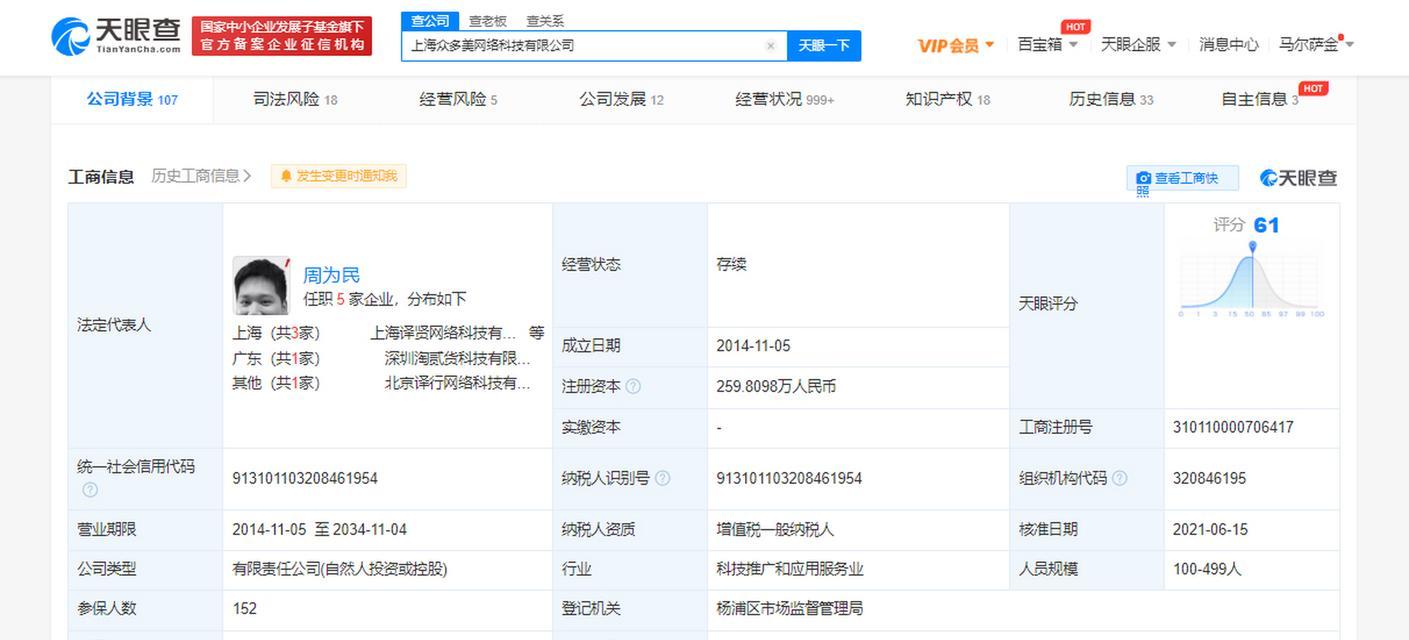Open 深圳淘贰货科技有限... company link
This screenshot has height=640, width=1409.
458,358
